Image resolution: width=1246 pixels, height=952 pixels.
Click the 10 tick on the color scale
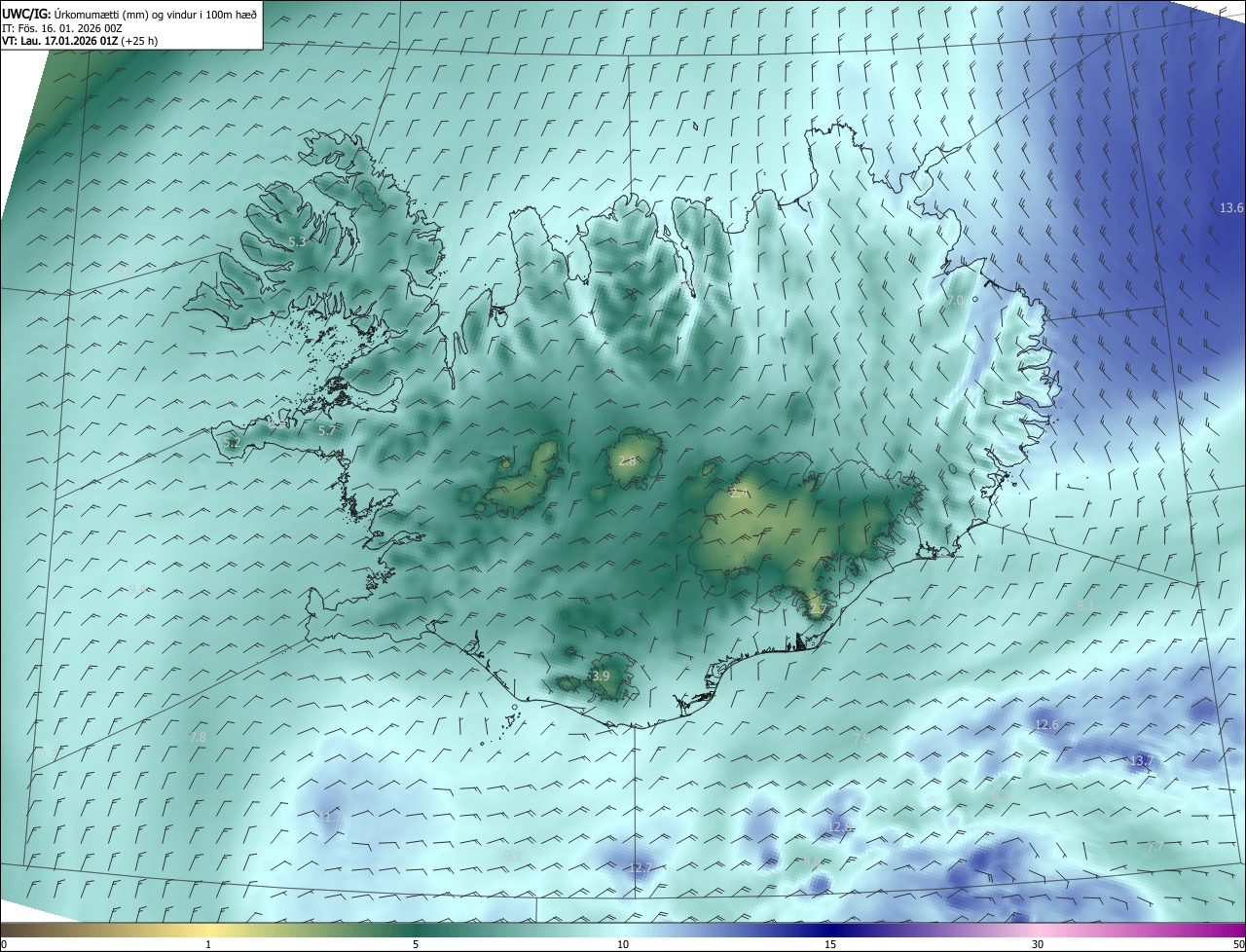coord(623,944)
